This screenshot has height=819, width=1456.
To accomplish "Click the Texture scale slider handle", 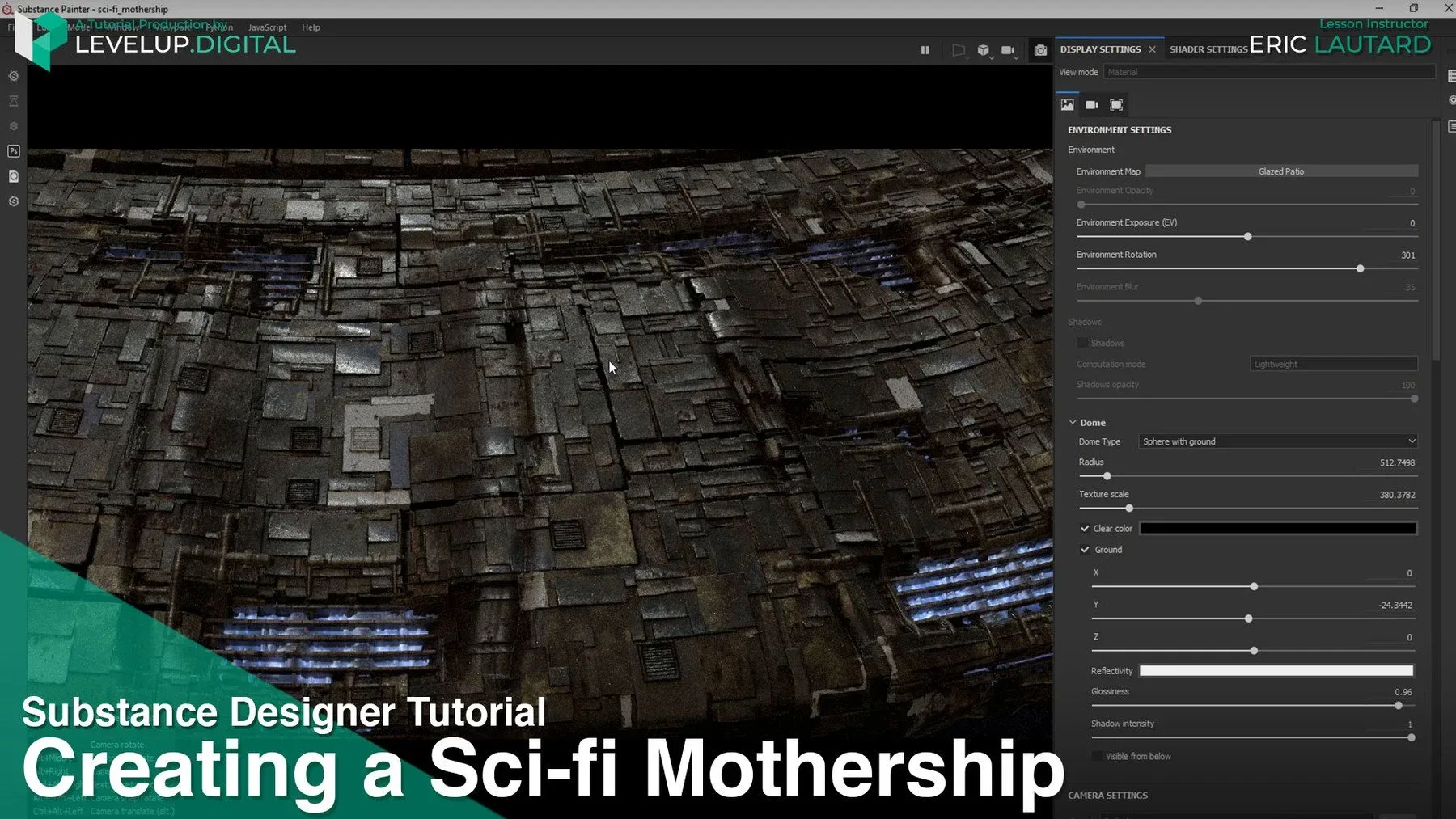I will (x=1129, y=509).
